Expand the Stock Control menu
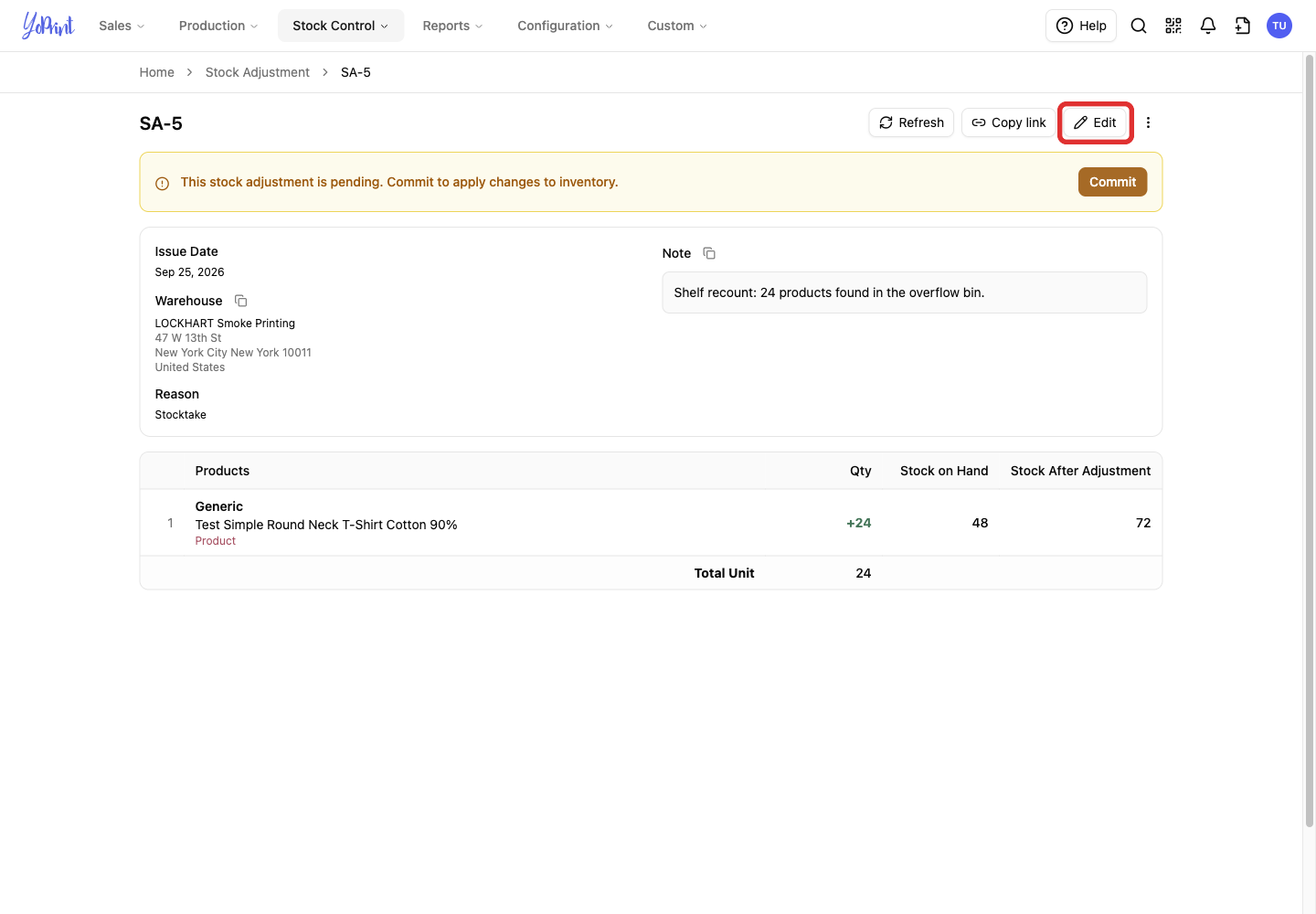 (x=341, y=26)
